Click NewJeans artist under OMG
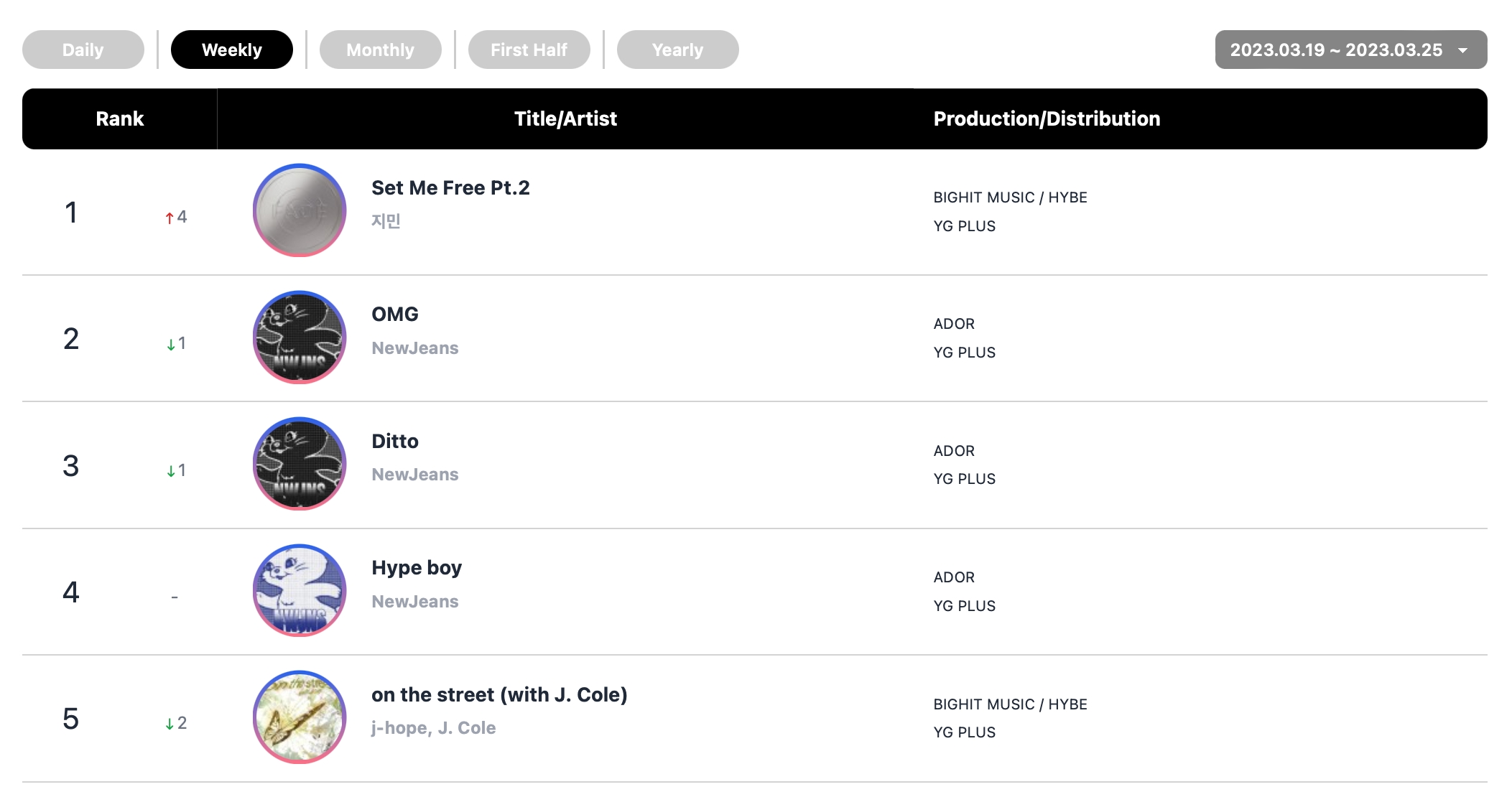Image resolution: width=1512 pixels, height=792 pixels. (415, 348)
